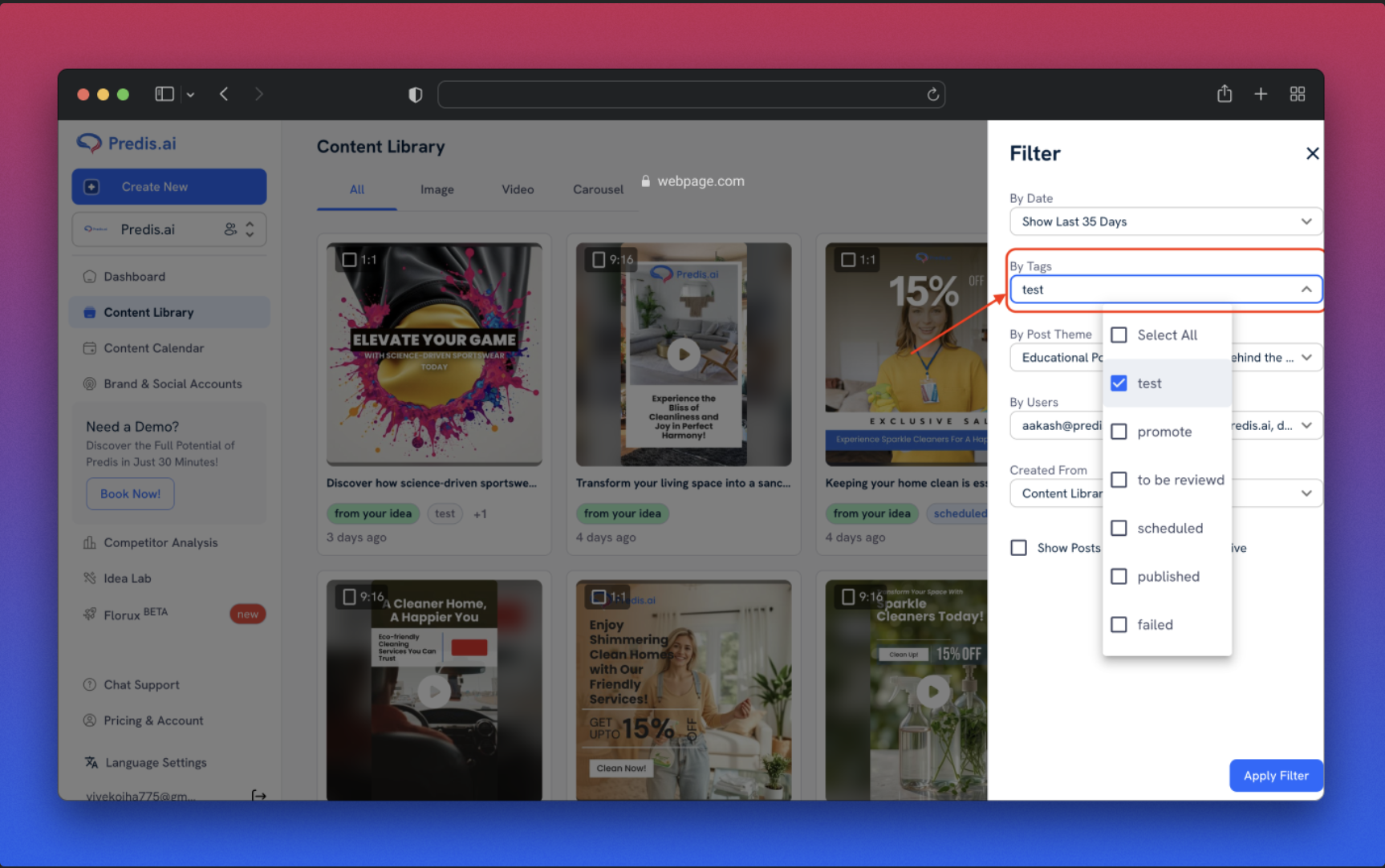Collapse the By Tags dropdown
Image resolution: width=1385 pixels, height=868 pixels.
click(x=1306, y=290)
